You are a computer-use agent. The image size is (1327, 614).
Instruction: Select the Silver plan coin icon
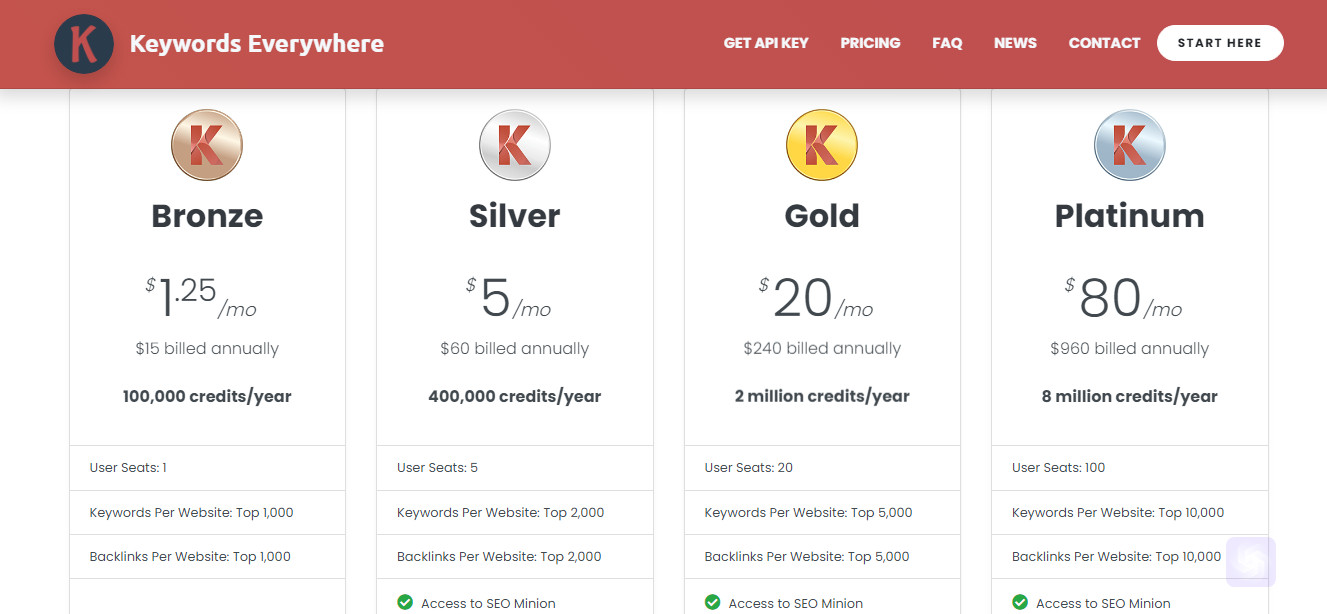pyautogui.click(x=515, y=145)
